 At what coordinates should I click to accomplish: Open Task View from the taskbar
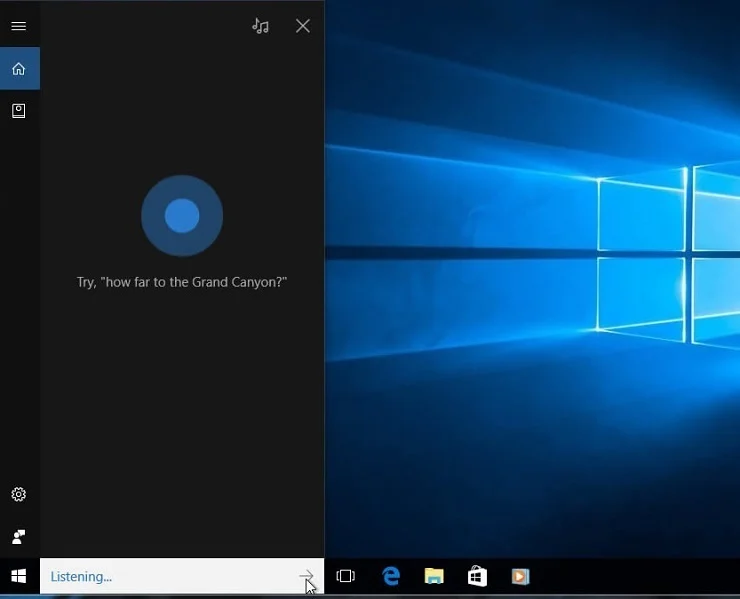[x=346, y=576]
